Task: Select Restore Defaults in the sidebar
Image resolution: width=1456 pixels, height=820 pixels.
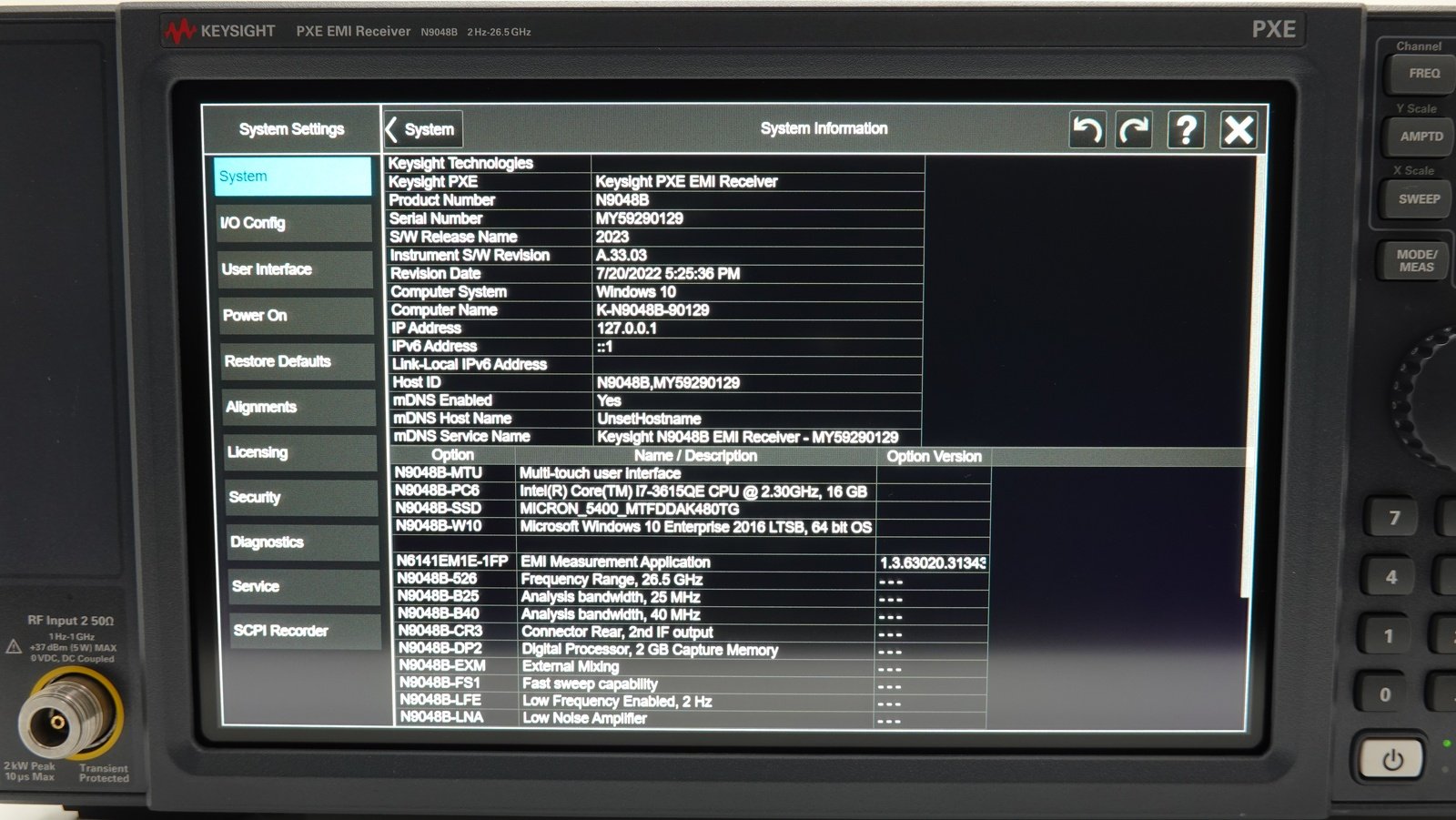Action: click(298, 361)
